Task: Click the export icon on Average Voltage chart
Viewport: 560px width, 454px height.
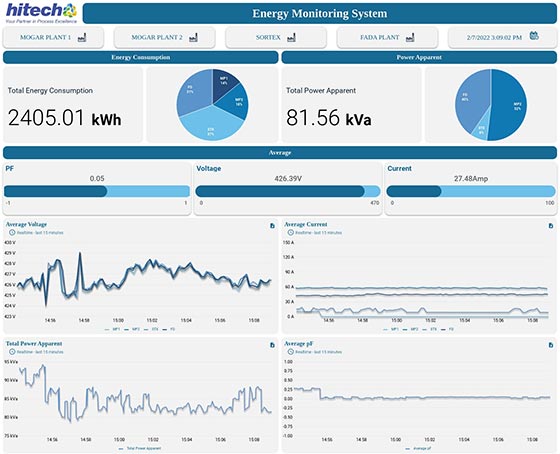Action: point(272,226)
